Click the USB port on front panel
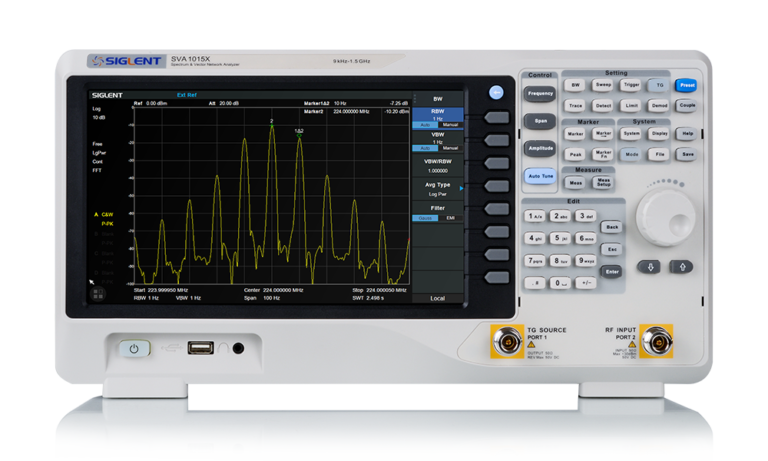This screenshot has height=461, width=768. tap(200, 348)
